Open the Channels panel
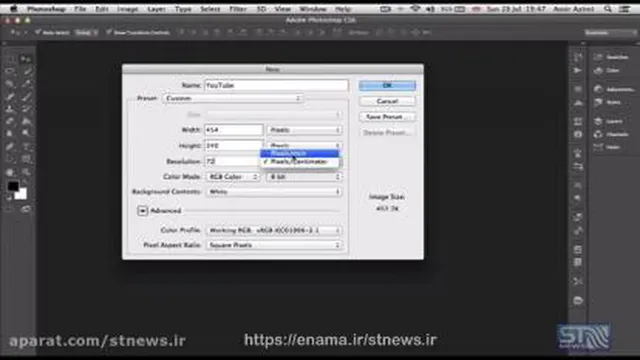Image resolution: width=640 pixels, height=360 pixels. pos(611,134)
